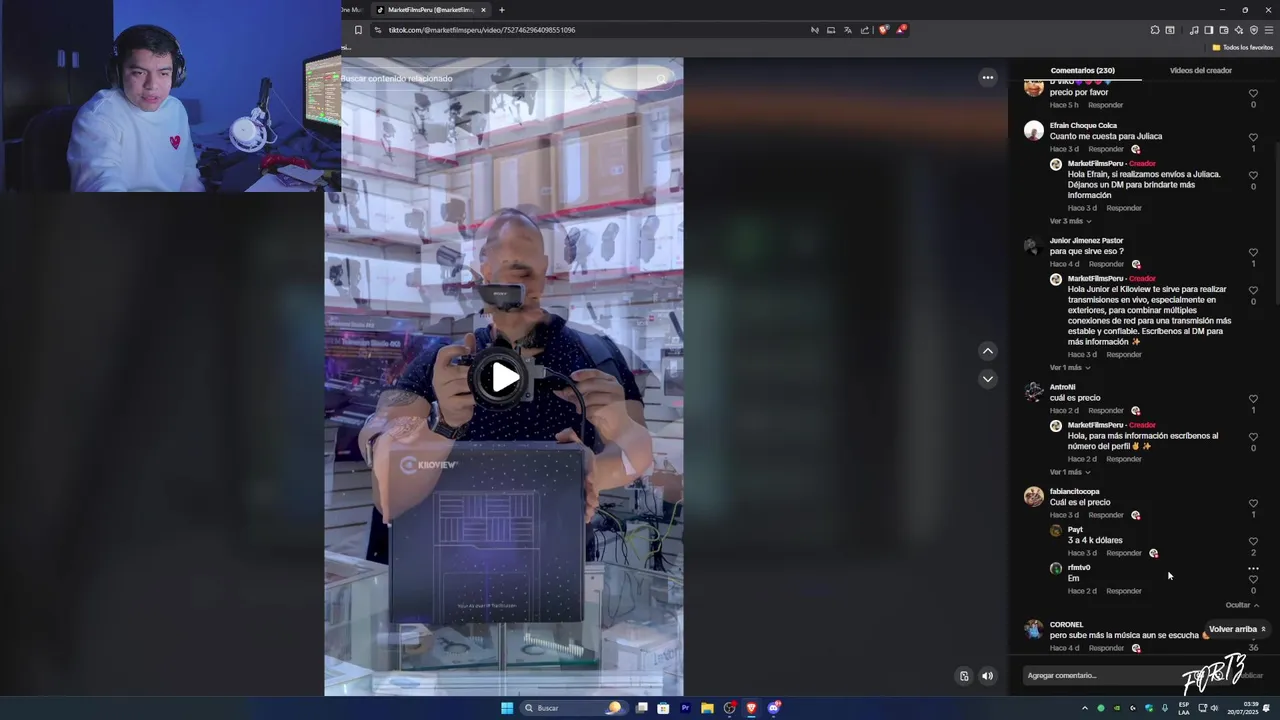The height and width of the screenshot is (720, 1280).
Task: Open the Brave Shields lion icon
Action: click(883, 30)
